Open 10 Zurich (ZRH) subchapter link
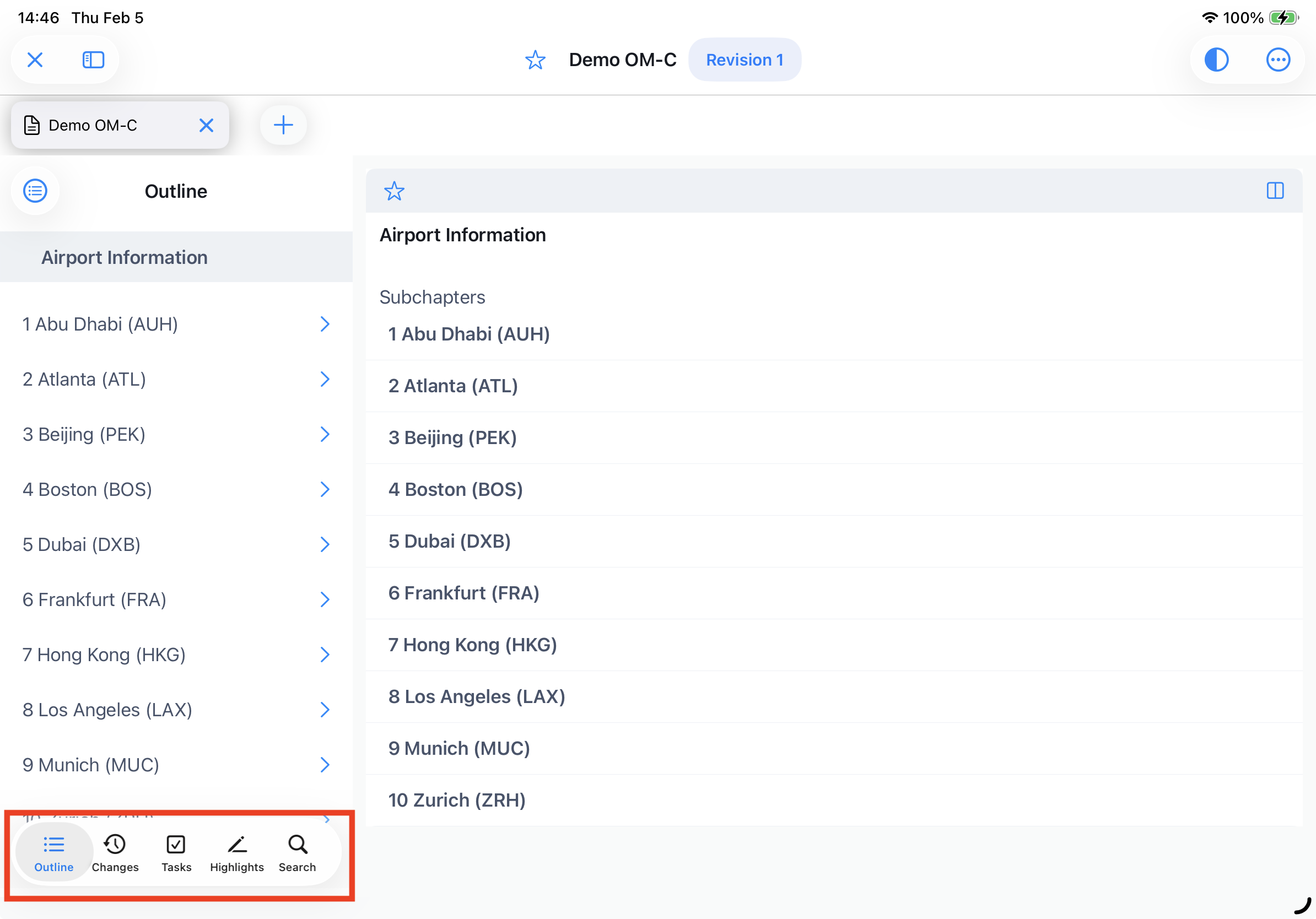 (457, 800)
